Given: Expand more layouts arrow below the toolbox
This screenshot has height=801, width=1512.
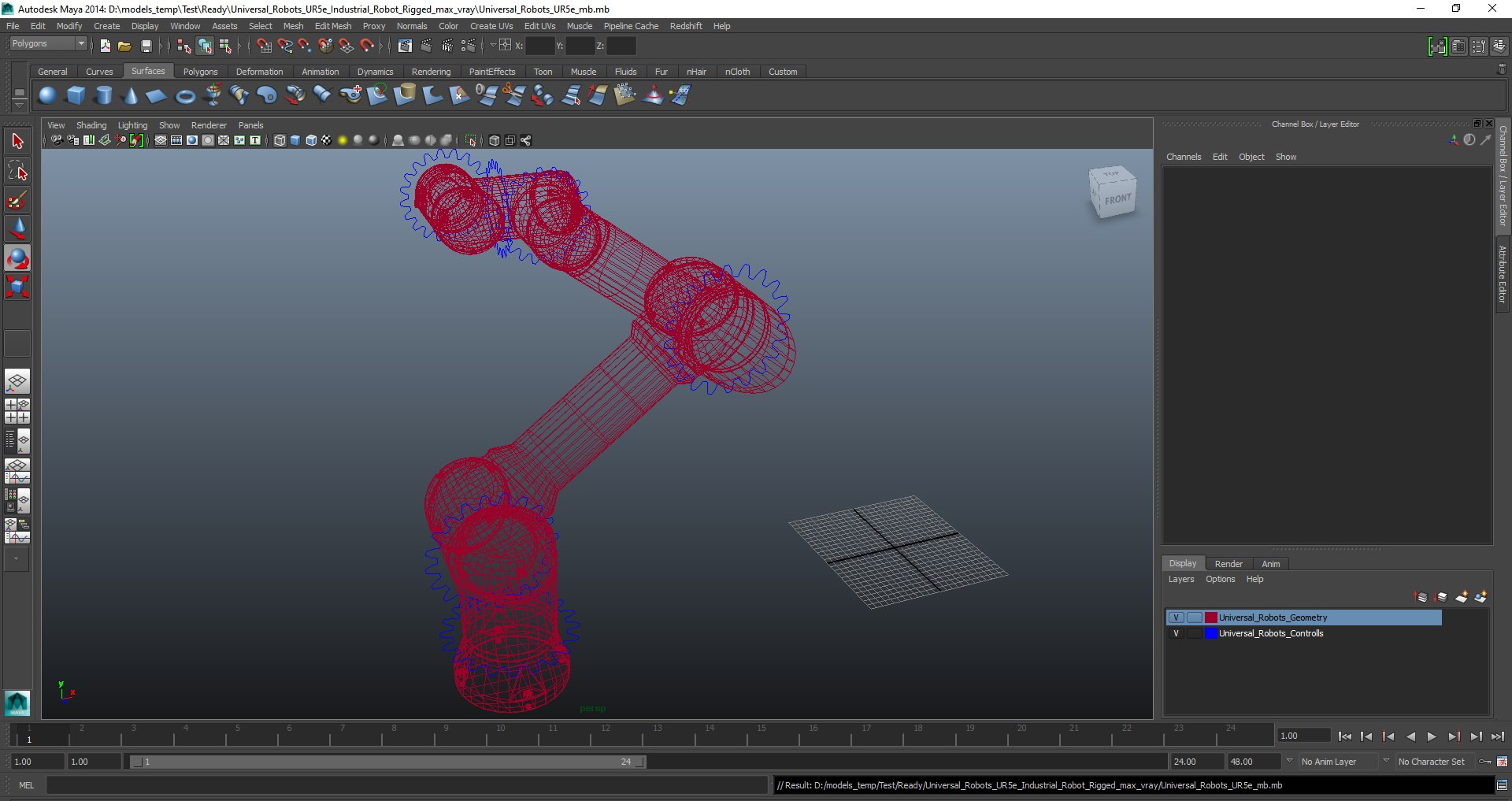Looking at the screenshot, I should 17,559.
